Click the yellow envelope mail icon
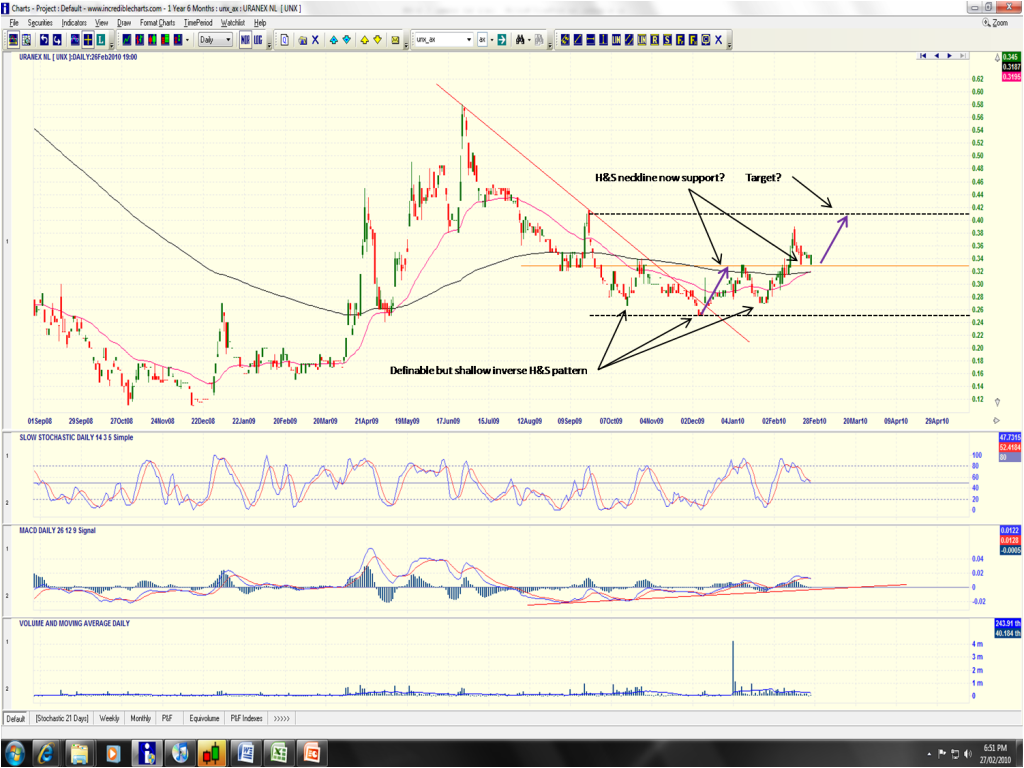The width and height of the screenshot is (1024, 768). click(x=395, y=40)
